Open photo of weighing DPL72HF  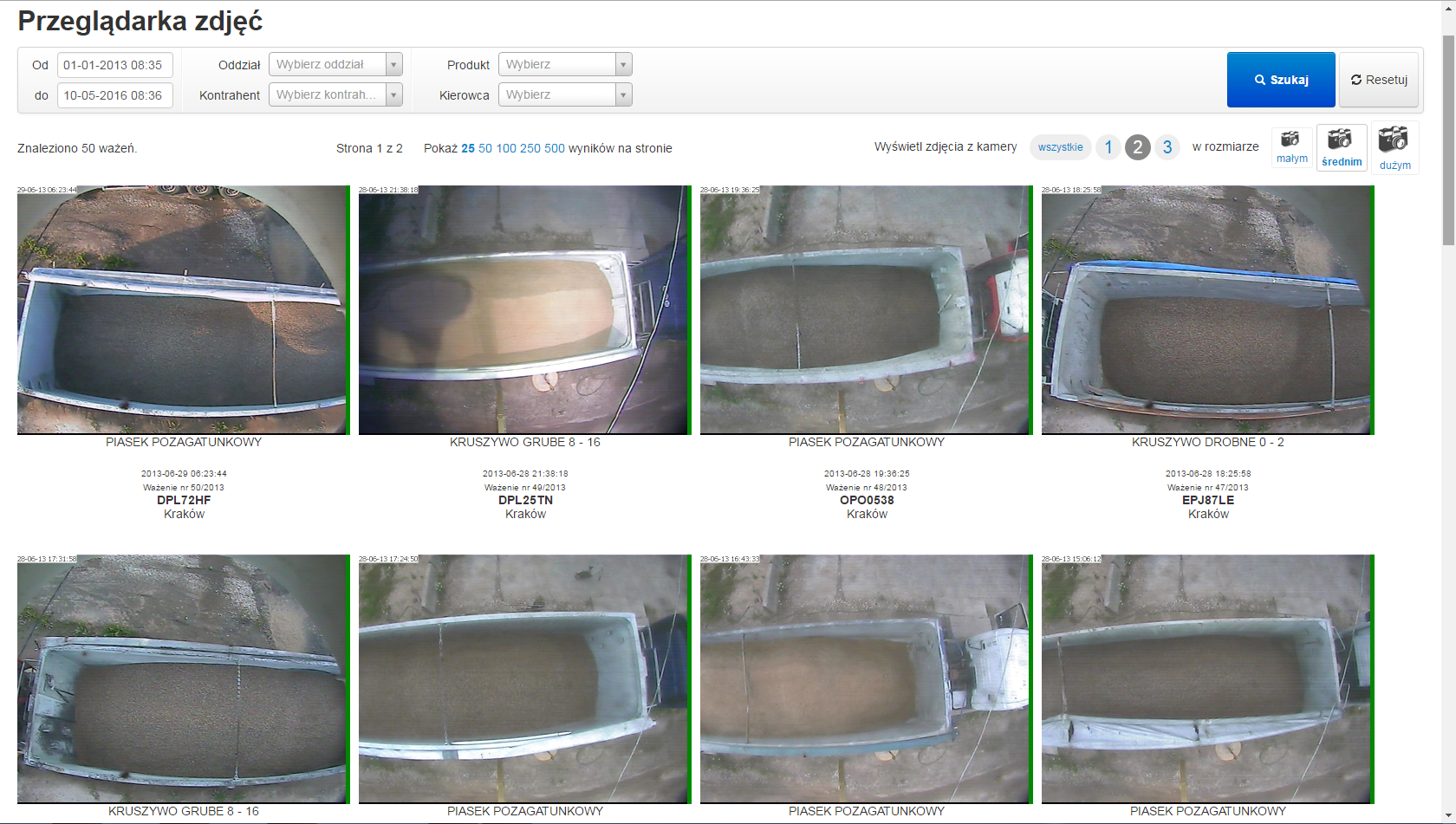click(182, 309)
